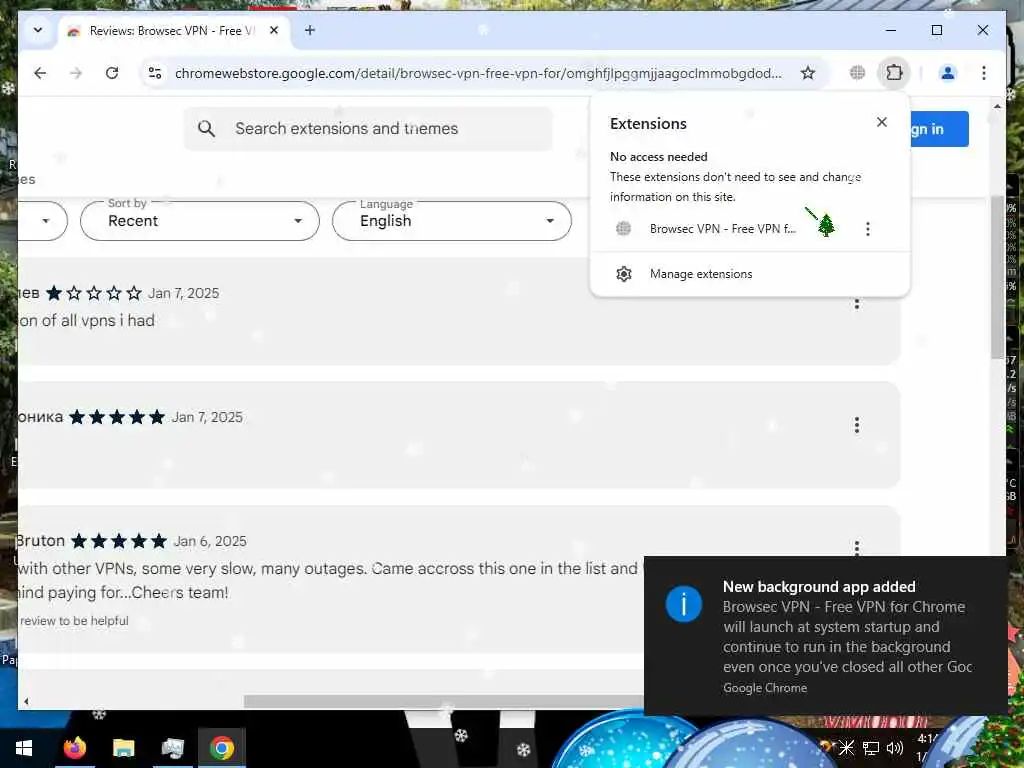
Task: Click the Manage extensions gear icon
Action: [x=624, y=274]
